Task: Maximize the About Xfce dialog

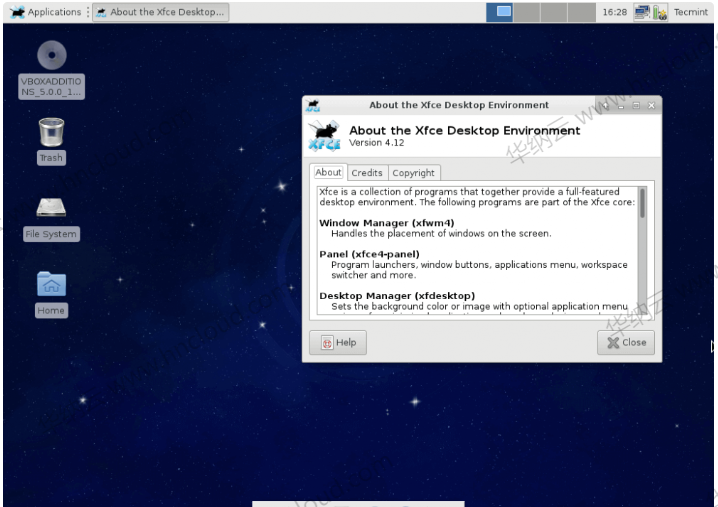Action: [x=636, y=106]
